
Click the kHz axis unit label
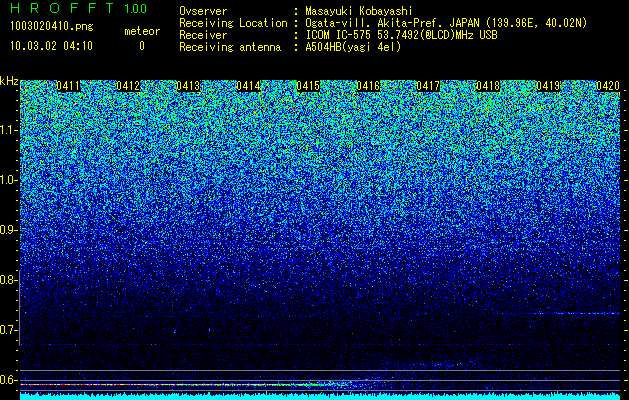tap(9, 81)
